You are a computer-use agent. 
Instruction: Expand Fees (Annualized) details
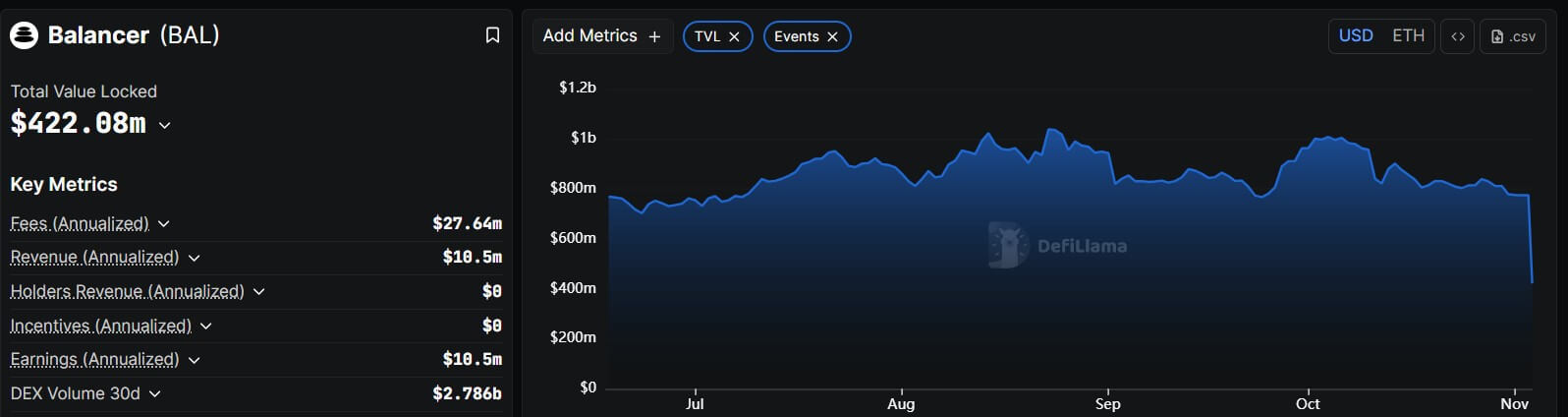(163, 224)
